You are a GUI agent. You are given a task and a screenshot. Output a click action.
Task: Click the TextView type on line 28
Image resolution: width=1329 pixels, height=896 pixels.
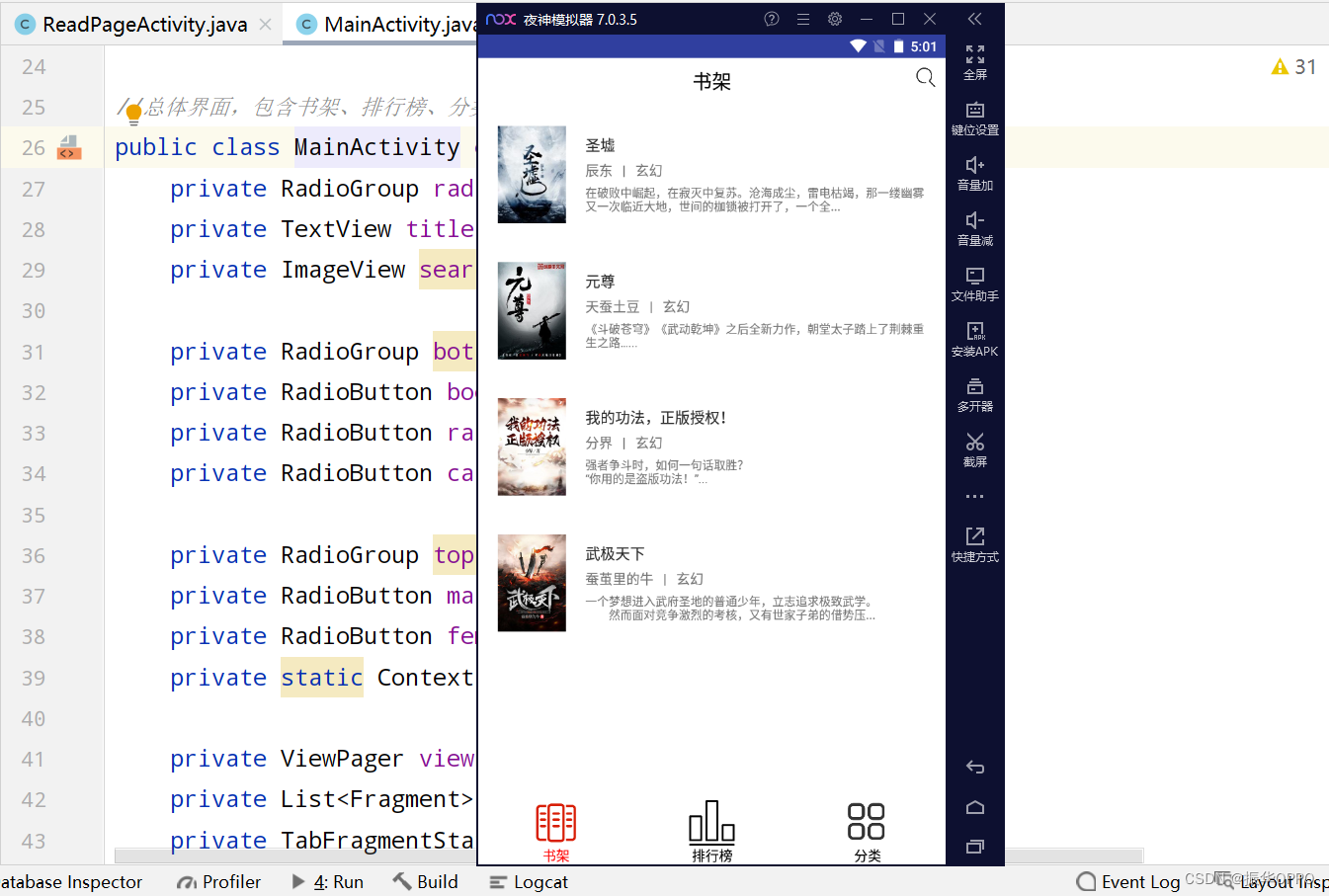click(336, 229)
